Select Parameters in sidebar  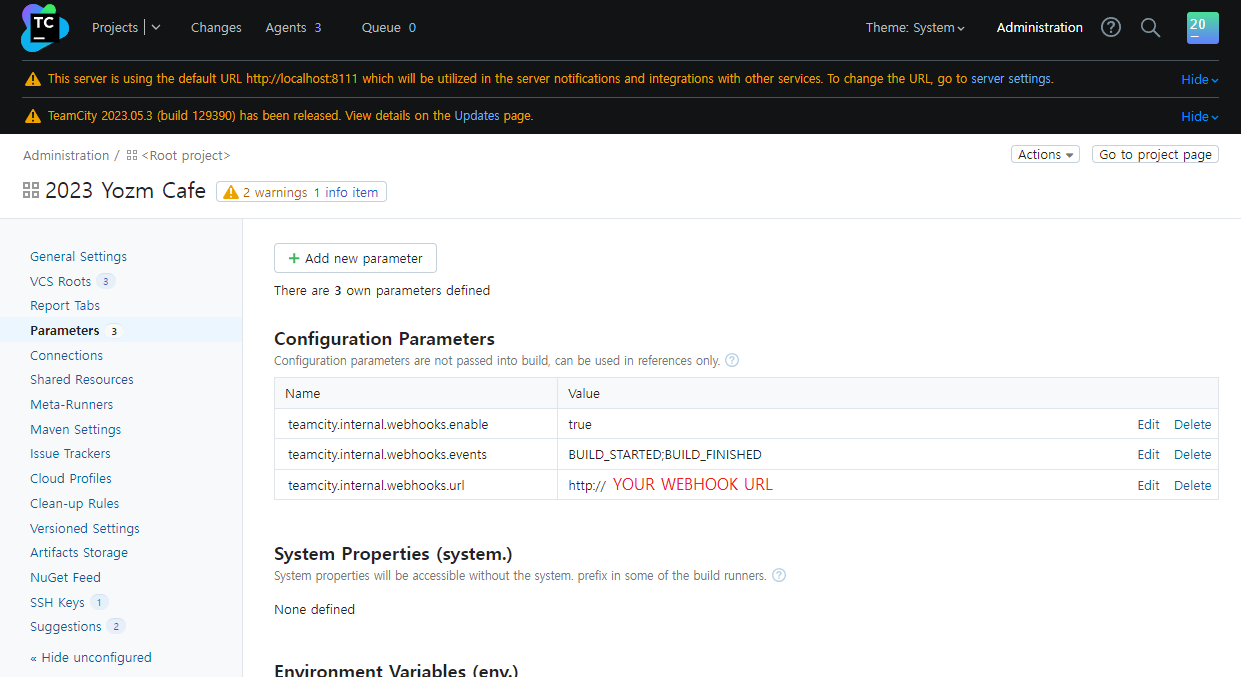(x=65, y=331)
